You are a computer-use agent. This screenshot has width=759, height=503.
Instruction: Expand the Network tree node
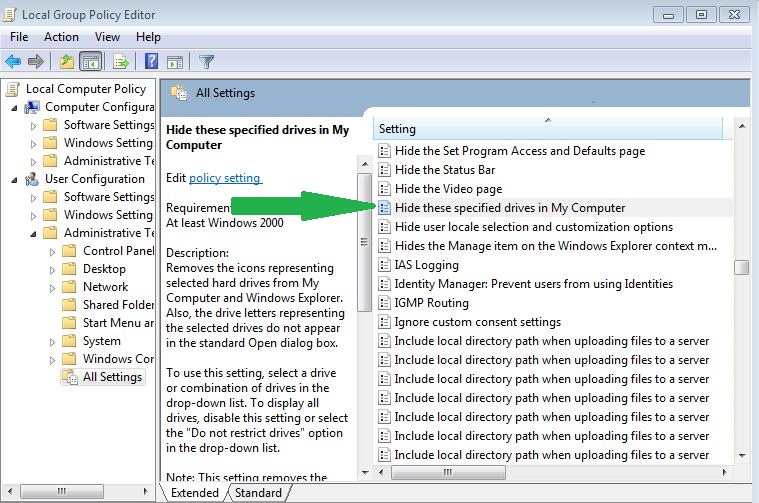[52, 288]
